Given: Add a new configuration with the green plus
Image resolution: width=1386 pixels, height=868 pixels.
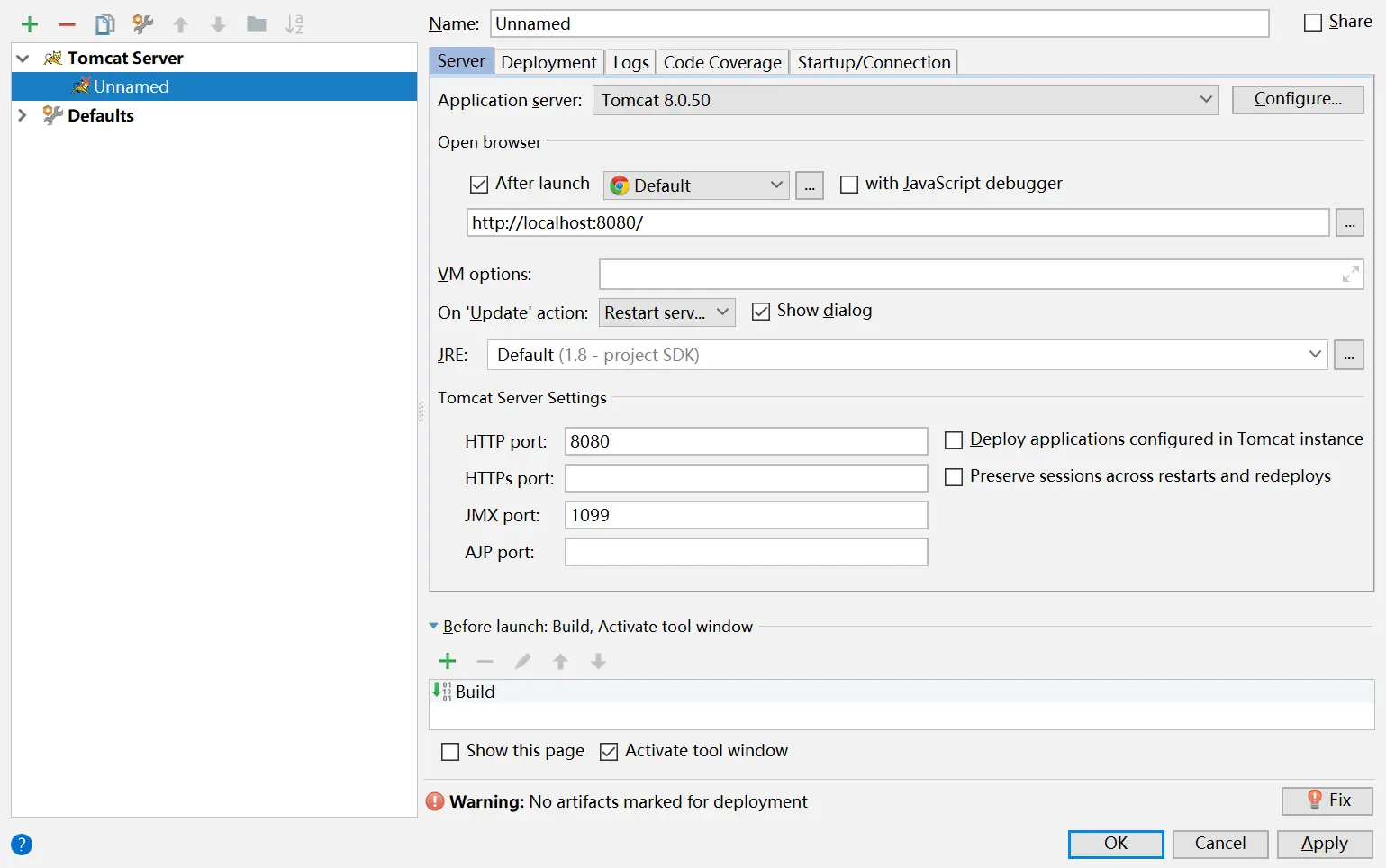Looking at the screenshot, I should [x=30, y=24].
